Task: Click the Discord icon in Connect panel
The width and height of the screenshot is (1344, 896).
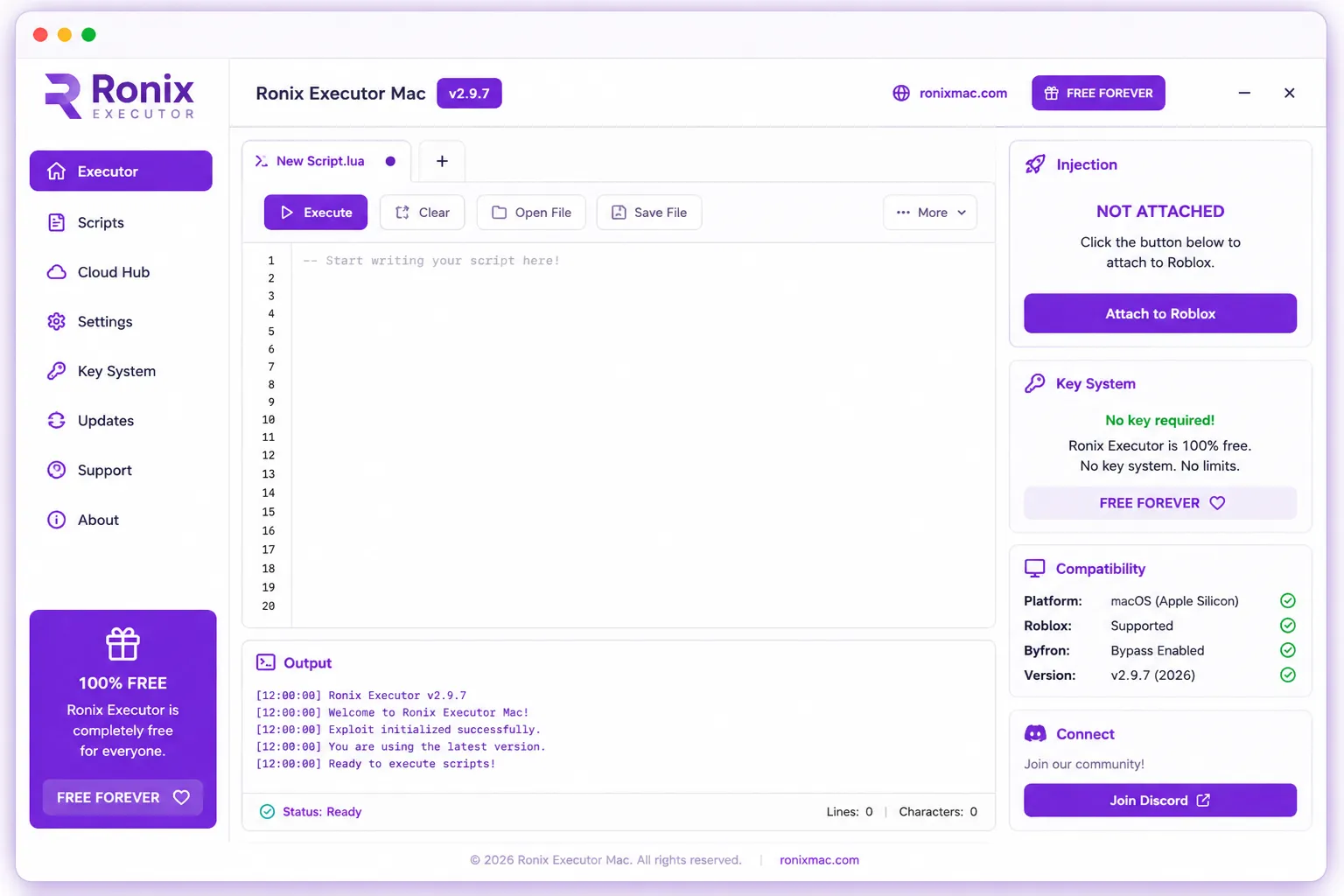Action: (x=1035, y=734)
